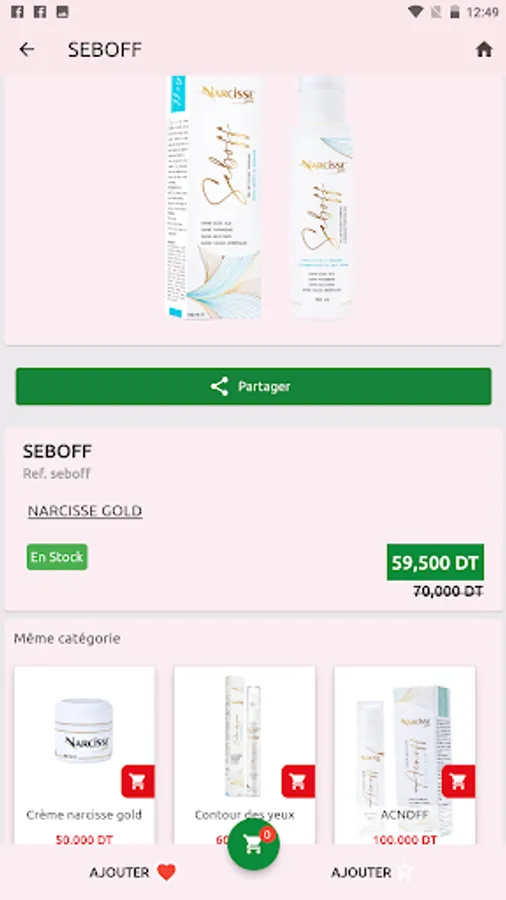This screenshot has width=506, height=900.
Task: Tap the basket icon beside right AJOUTER
Action: [x=405, y=872]
